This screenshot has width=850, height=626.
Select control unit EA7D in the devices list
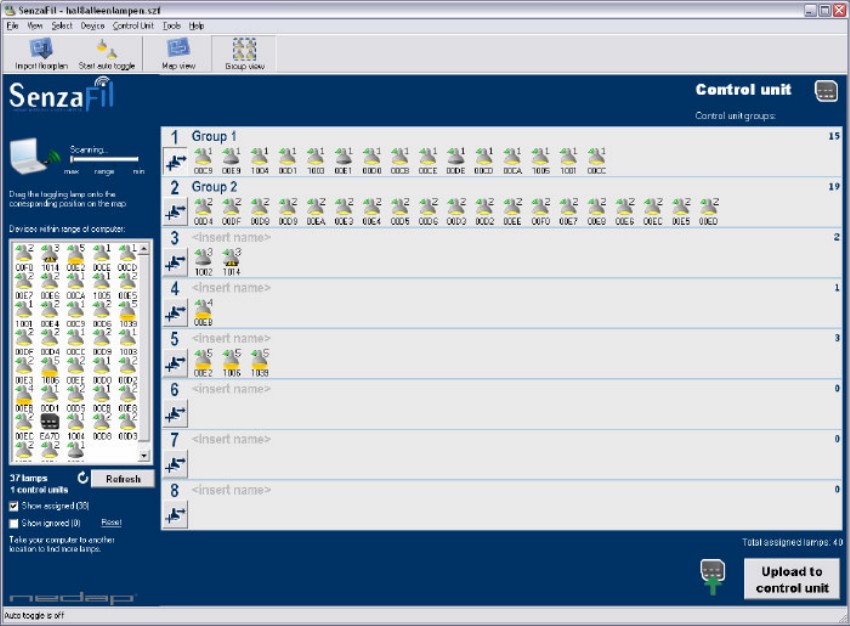[49, 425]
